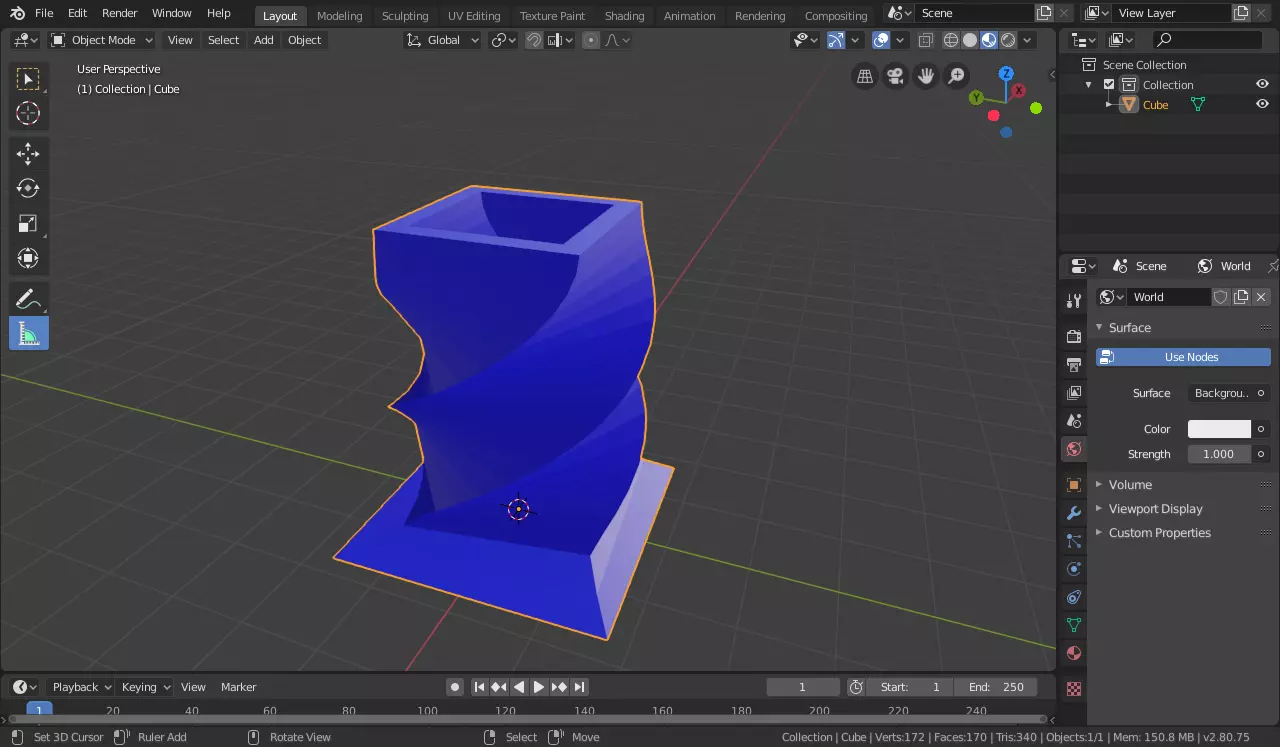The height and width of the screenshot is (747, 1280).
Task: Hide the Cube with its eye icon
Action: pyautogui.click(x=1262, y=104)
